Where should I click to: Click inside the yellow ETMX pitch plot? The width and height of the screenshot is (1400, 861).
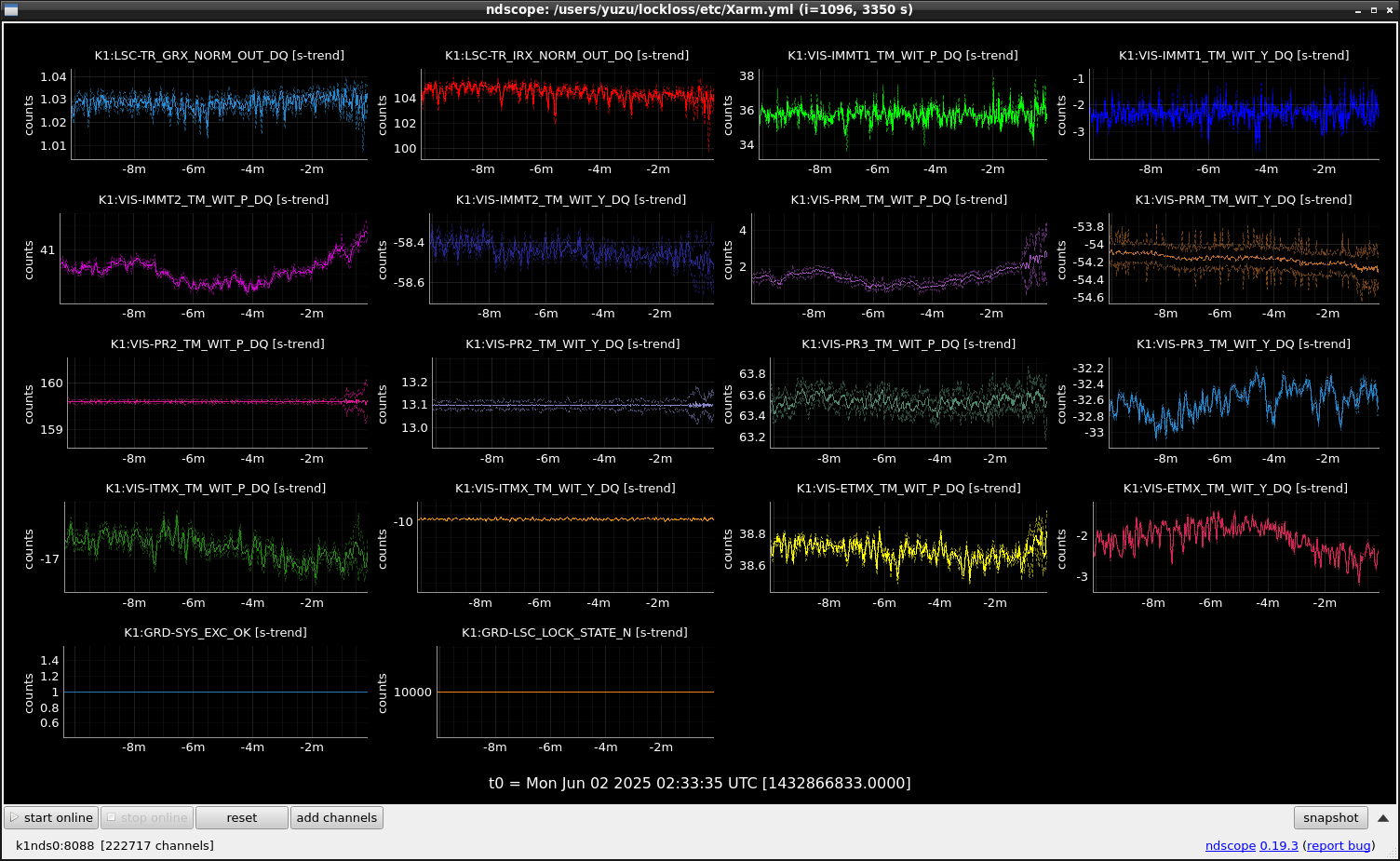point(909,546)
